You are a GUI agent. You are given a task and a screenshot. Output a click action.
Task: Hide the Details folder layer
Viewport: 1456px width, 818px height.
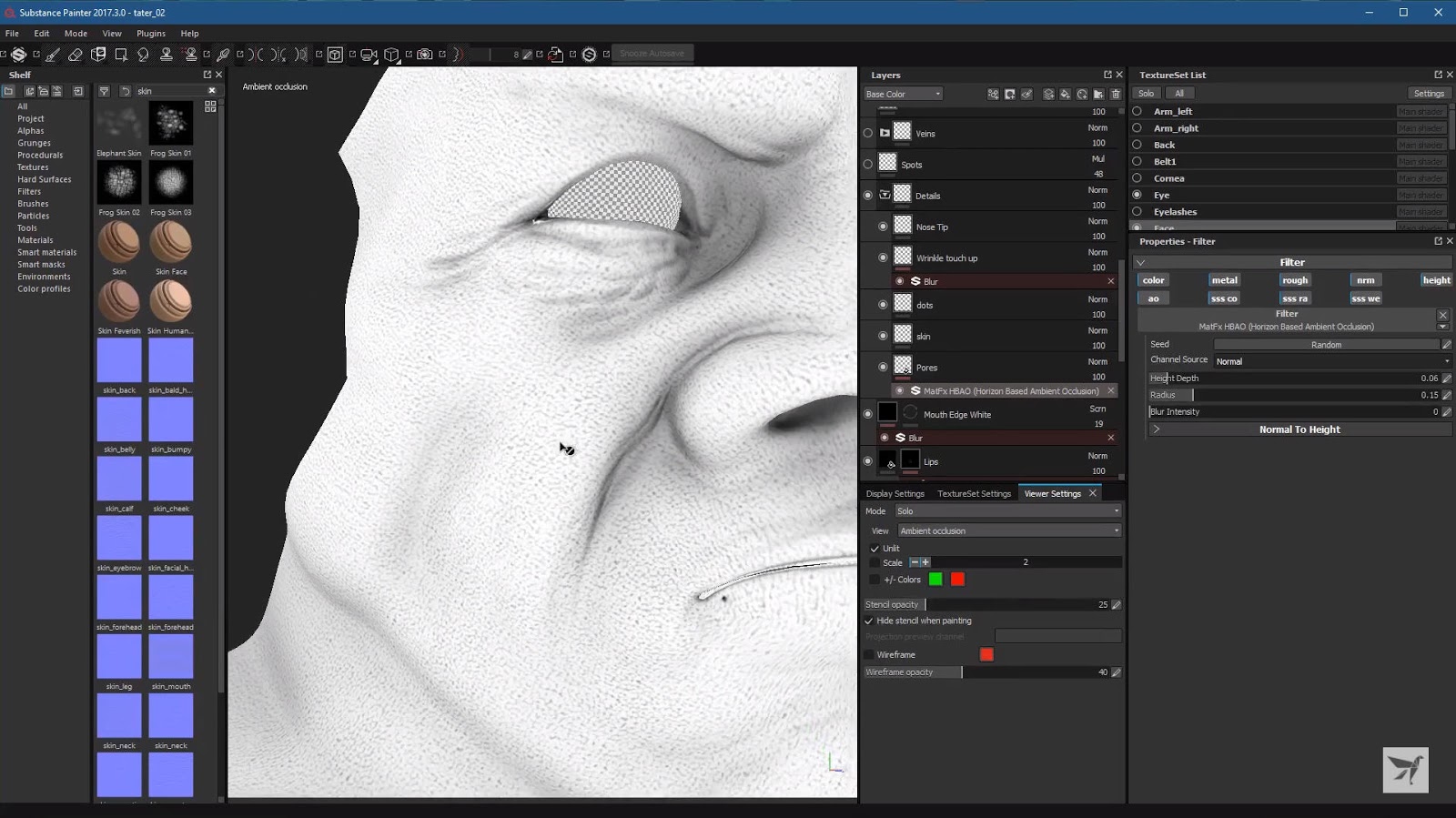coord(867,196)
